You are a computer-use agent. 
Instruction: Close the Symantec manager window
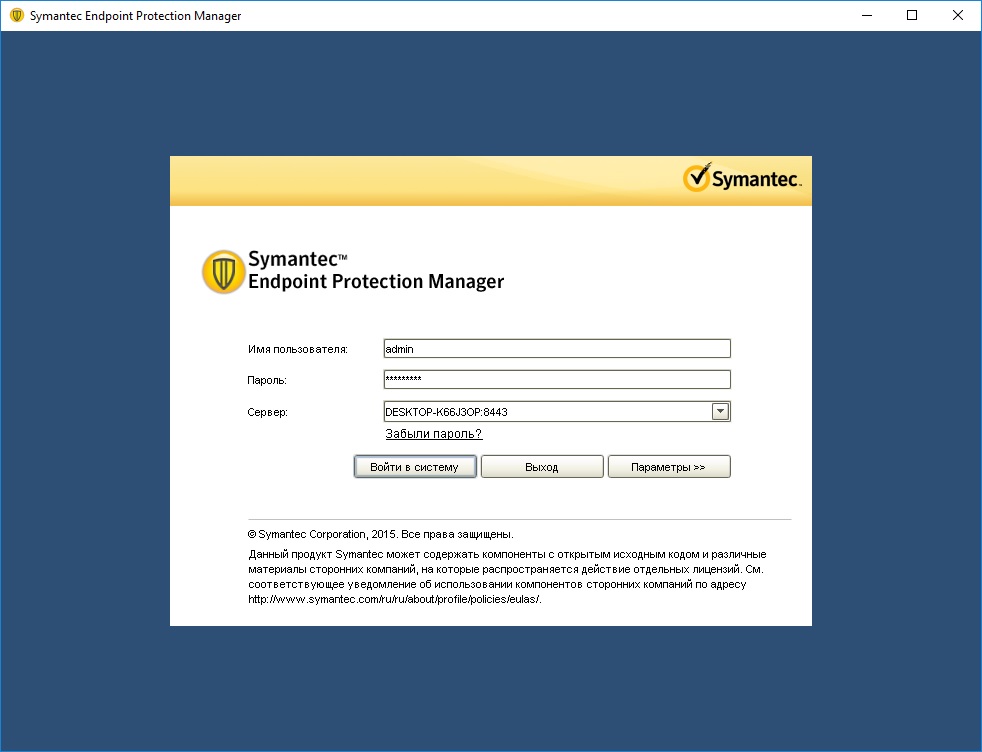958,16
